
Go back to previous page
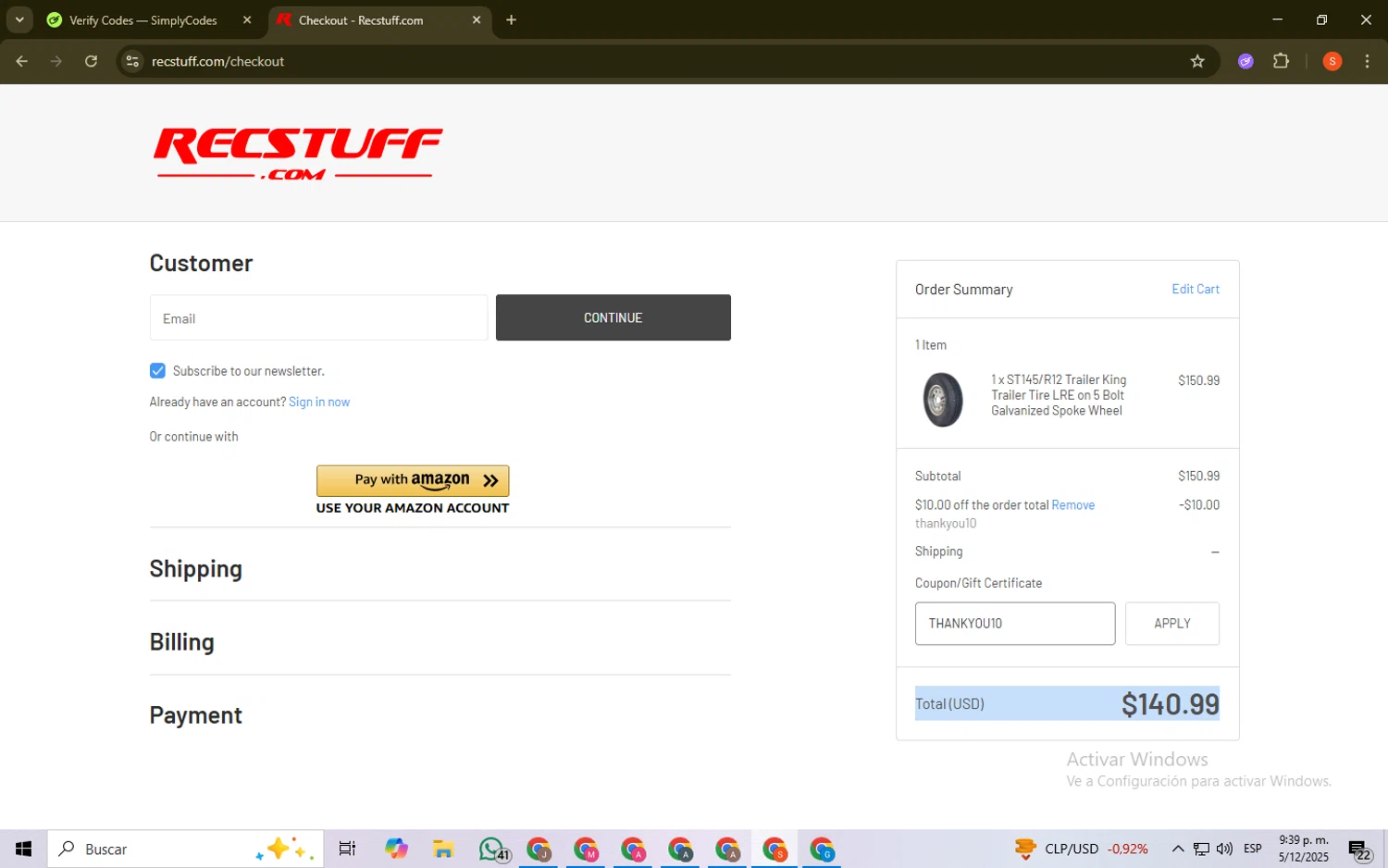22,61
